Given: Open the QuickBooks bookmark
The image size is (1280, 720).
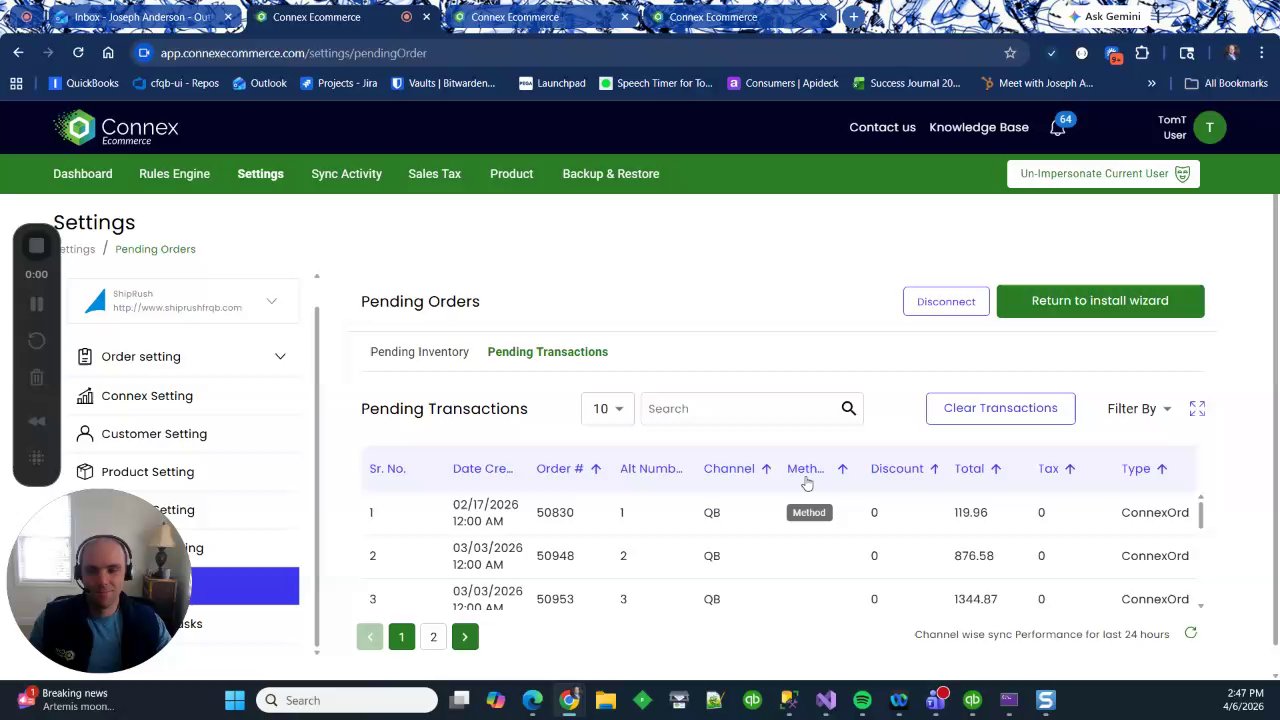Looking at the screenshot, I should click(84, 84).
